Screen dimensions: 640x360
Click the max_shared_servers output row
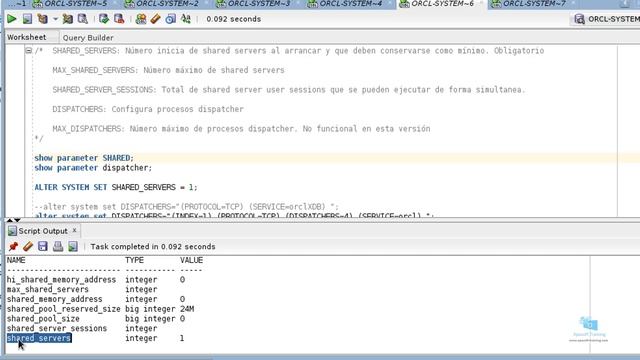coord(82,289)
